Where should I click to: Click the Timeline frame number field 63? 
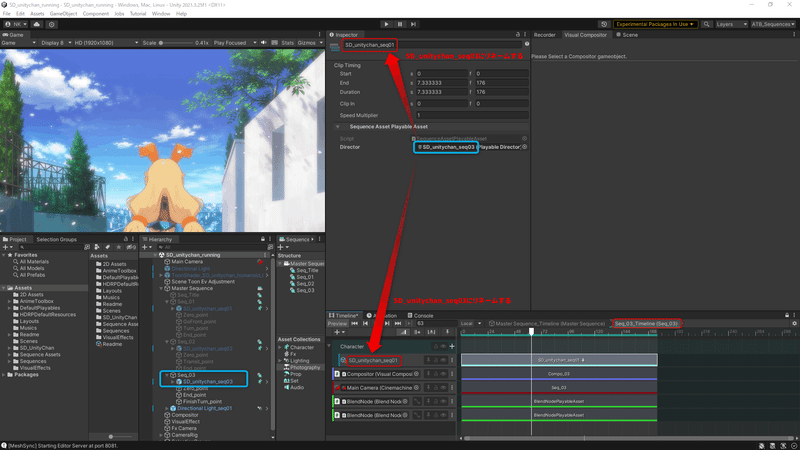(x=436, y=323)
